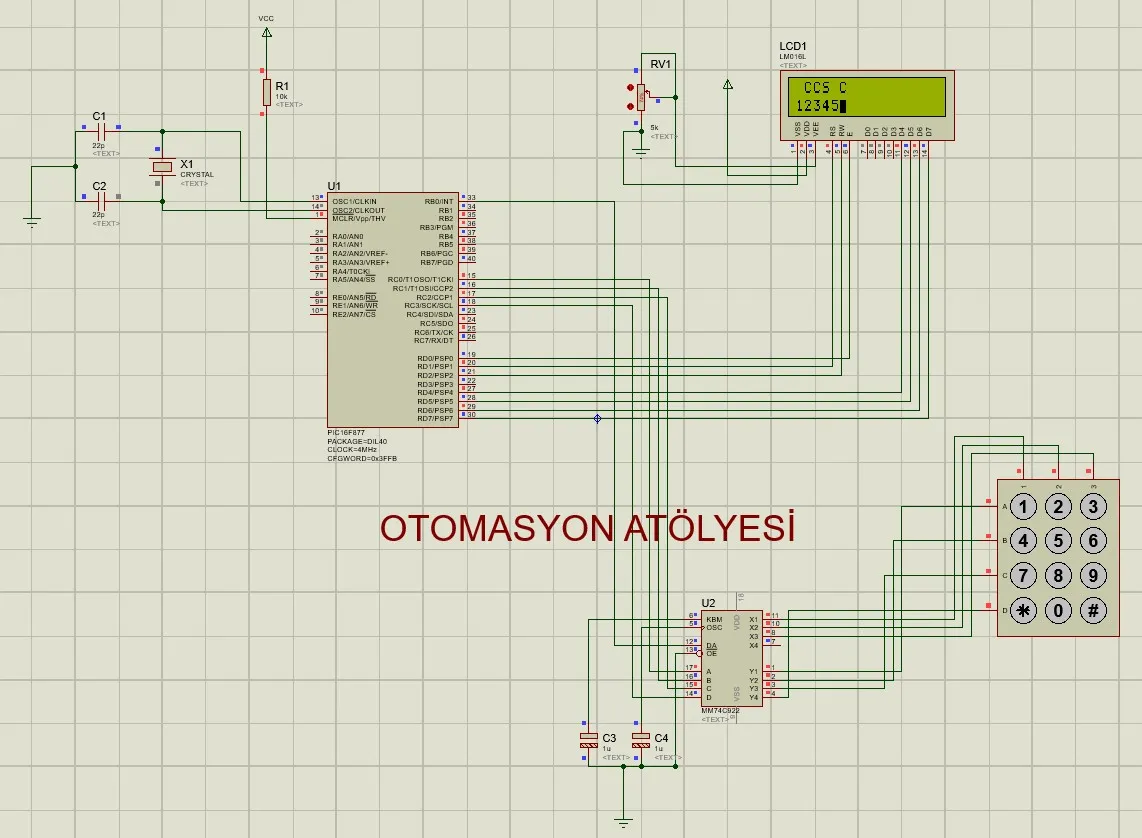Click the ground symbol left of C2
Image resolution: width=1142 pixels, height=838 pixels.
pos(32,221)
